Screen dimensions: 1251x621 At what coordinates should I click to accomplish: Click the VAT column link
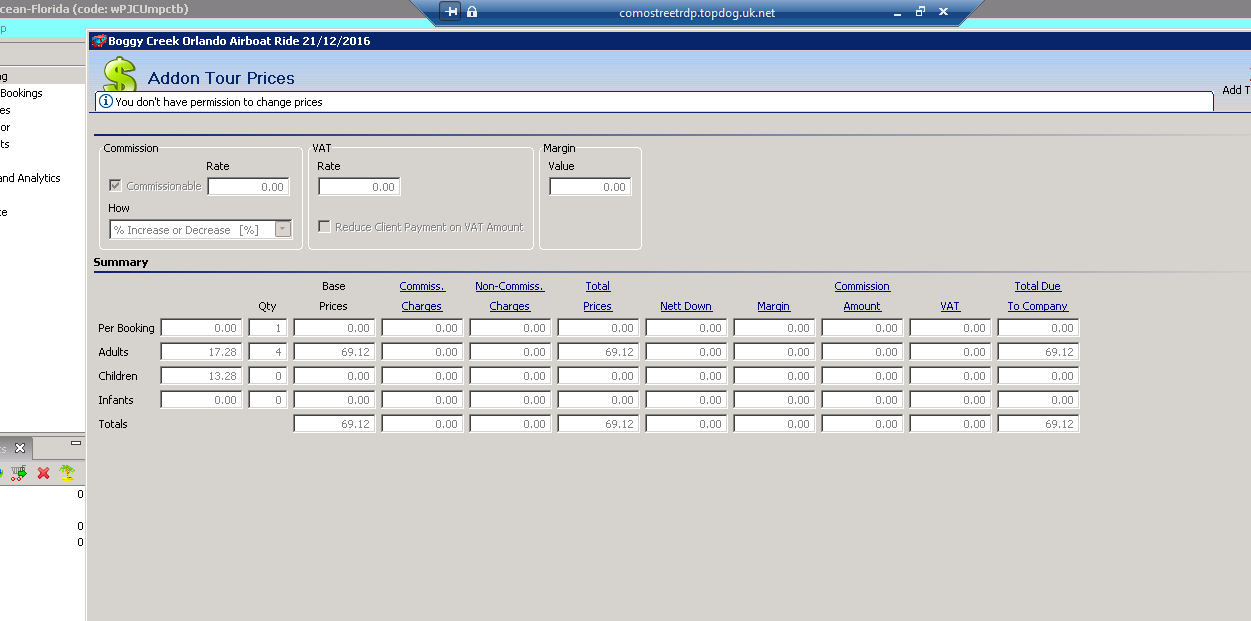(x=950, y=306)
